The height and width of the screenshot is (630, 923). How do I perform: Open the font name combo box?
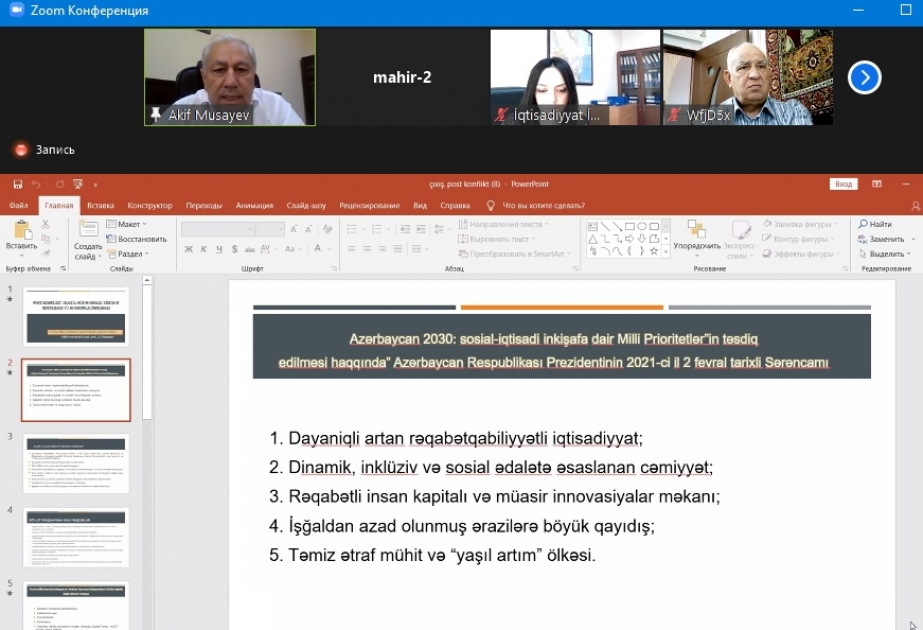coord(218,229)
